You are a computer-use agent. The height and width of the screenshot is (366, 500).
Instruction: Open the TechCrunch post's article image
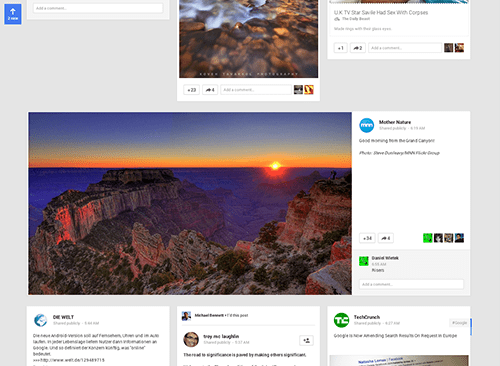pyautogui.click(x=399, y=360)
